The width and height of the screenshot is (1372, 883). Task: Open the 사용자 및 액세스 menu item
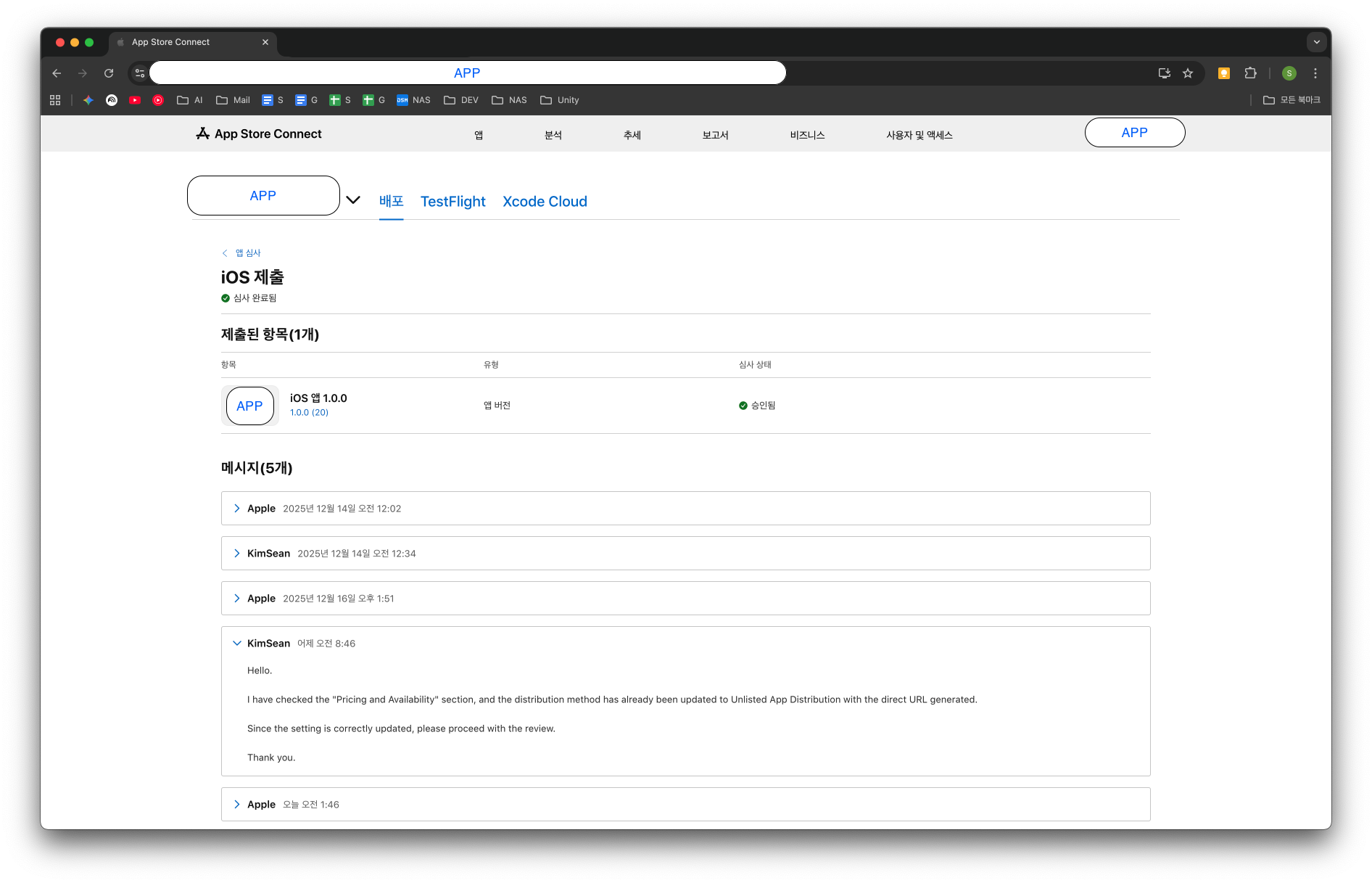920,135
